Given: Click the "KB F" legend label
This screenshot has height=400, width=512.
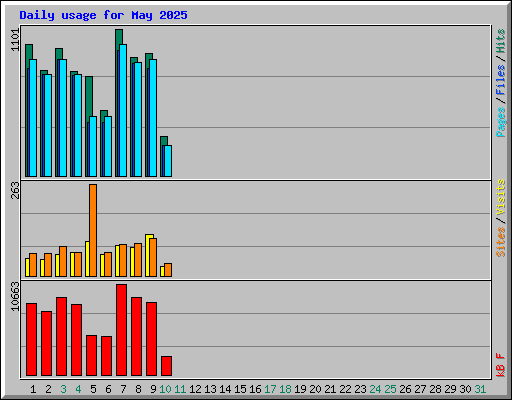Looking at the screenshot, I should coord(501,365).
